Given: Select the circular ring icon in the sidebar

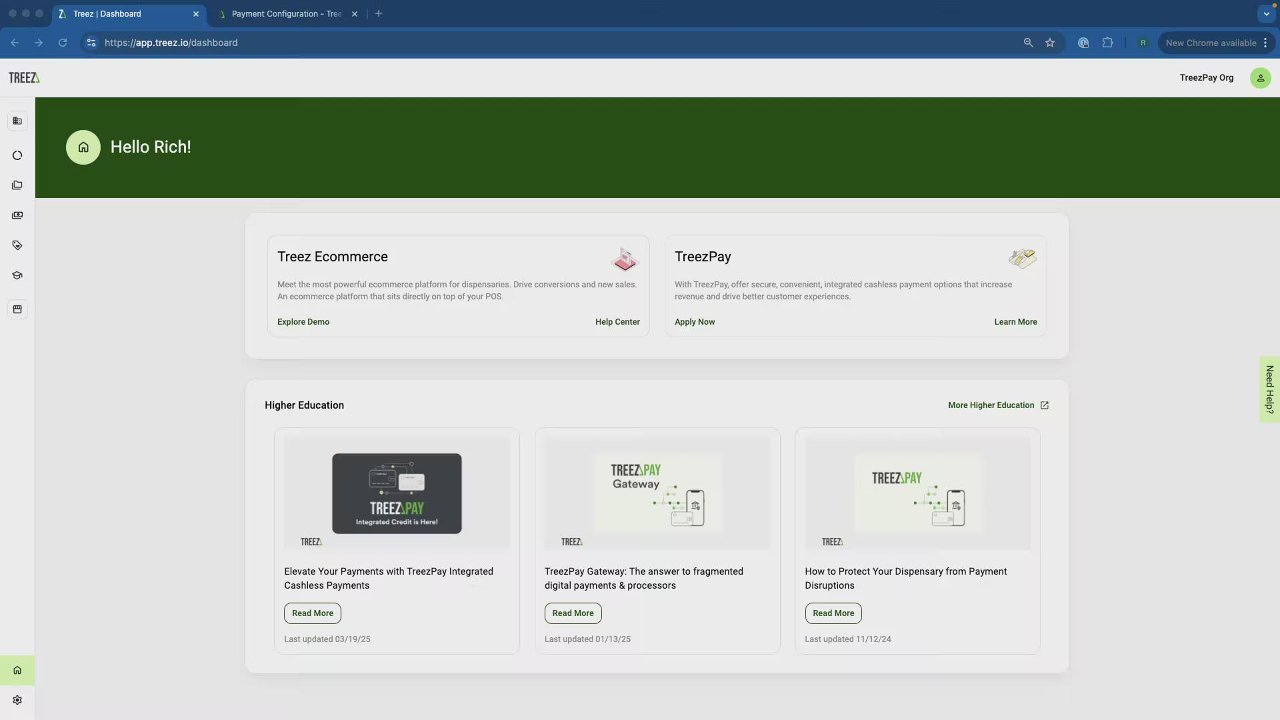Looking at the screenshot, I should (x=17, y=155).
